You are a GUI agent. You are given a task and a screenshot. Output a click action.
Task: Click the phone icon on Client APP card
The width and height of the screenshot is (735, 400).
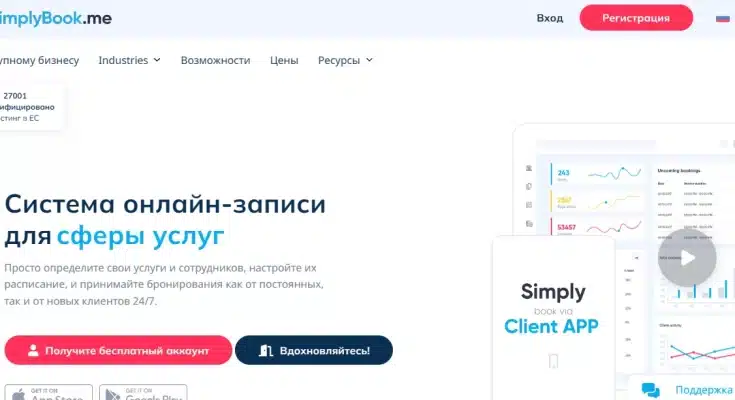pos(553,361)
